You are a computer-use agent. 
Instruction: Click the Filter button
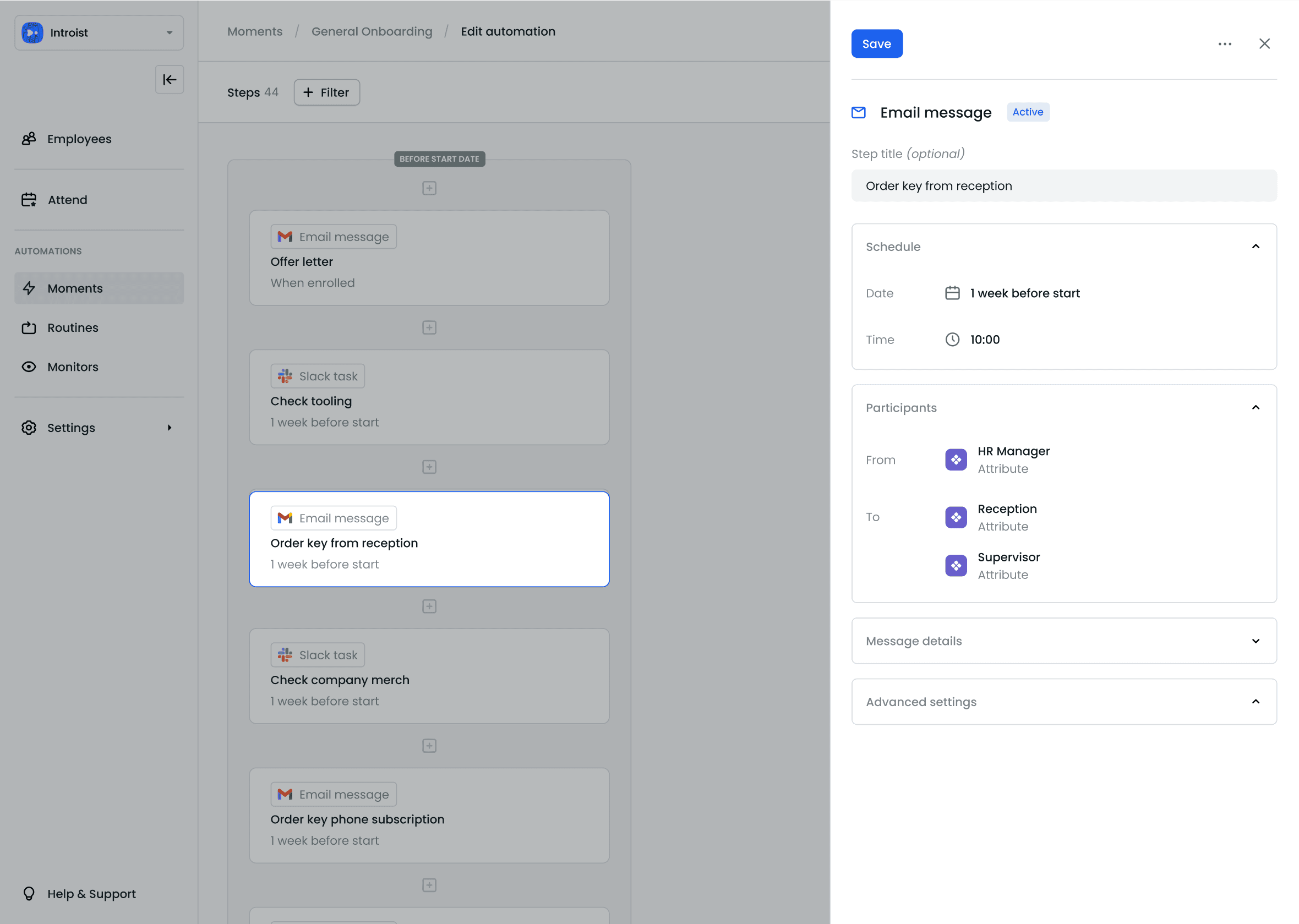326,93
